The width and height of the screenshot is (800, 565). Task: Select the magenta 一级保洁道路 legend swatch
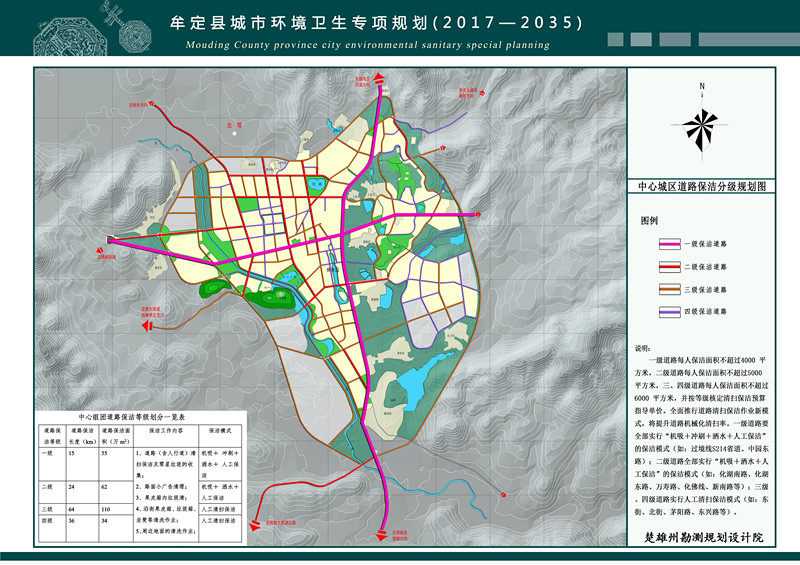[x=659, y=244]
